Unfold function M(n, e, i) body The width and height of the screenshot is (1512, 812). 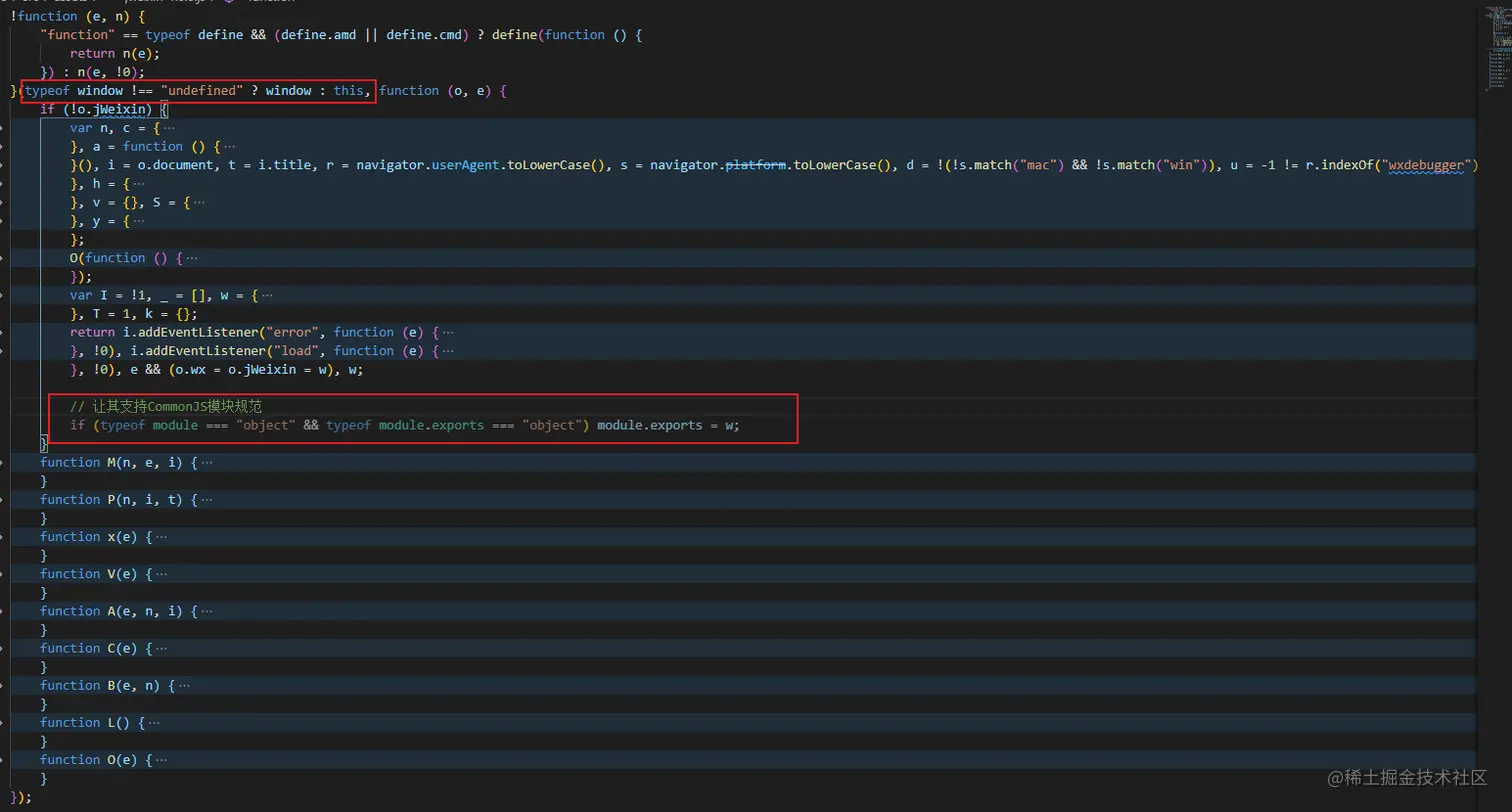pyautogui.click(x=206, y=463)
